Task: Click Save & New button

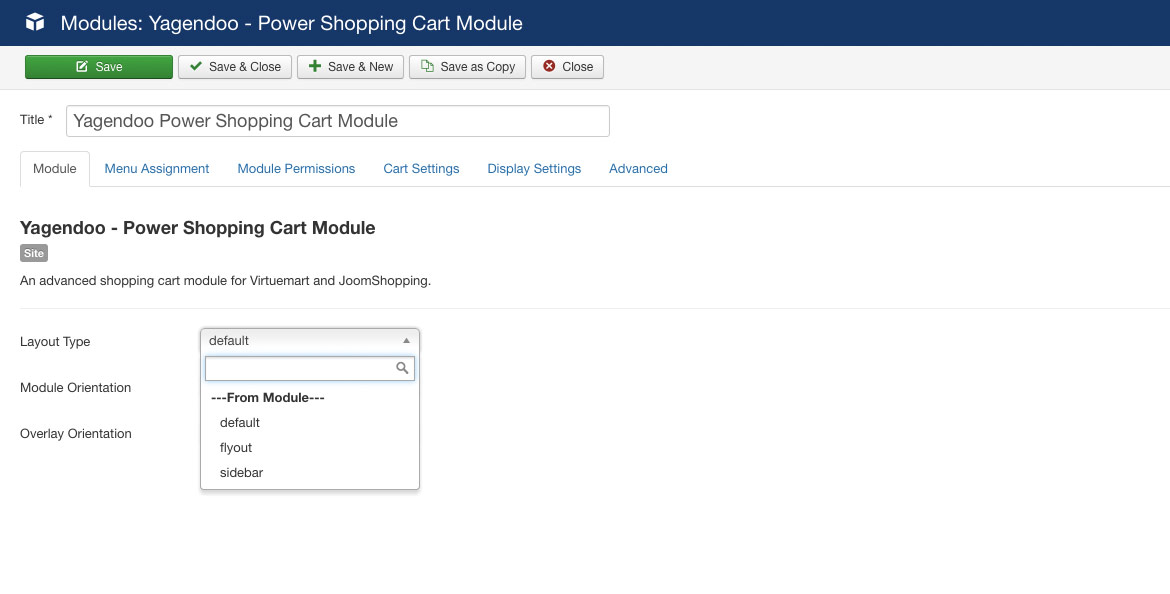Action: pyautogui.click(x=351, y=66)
